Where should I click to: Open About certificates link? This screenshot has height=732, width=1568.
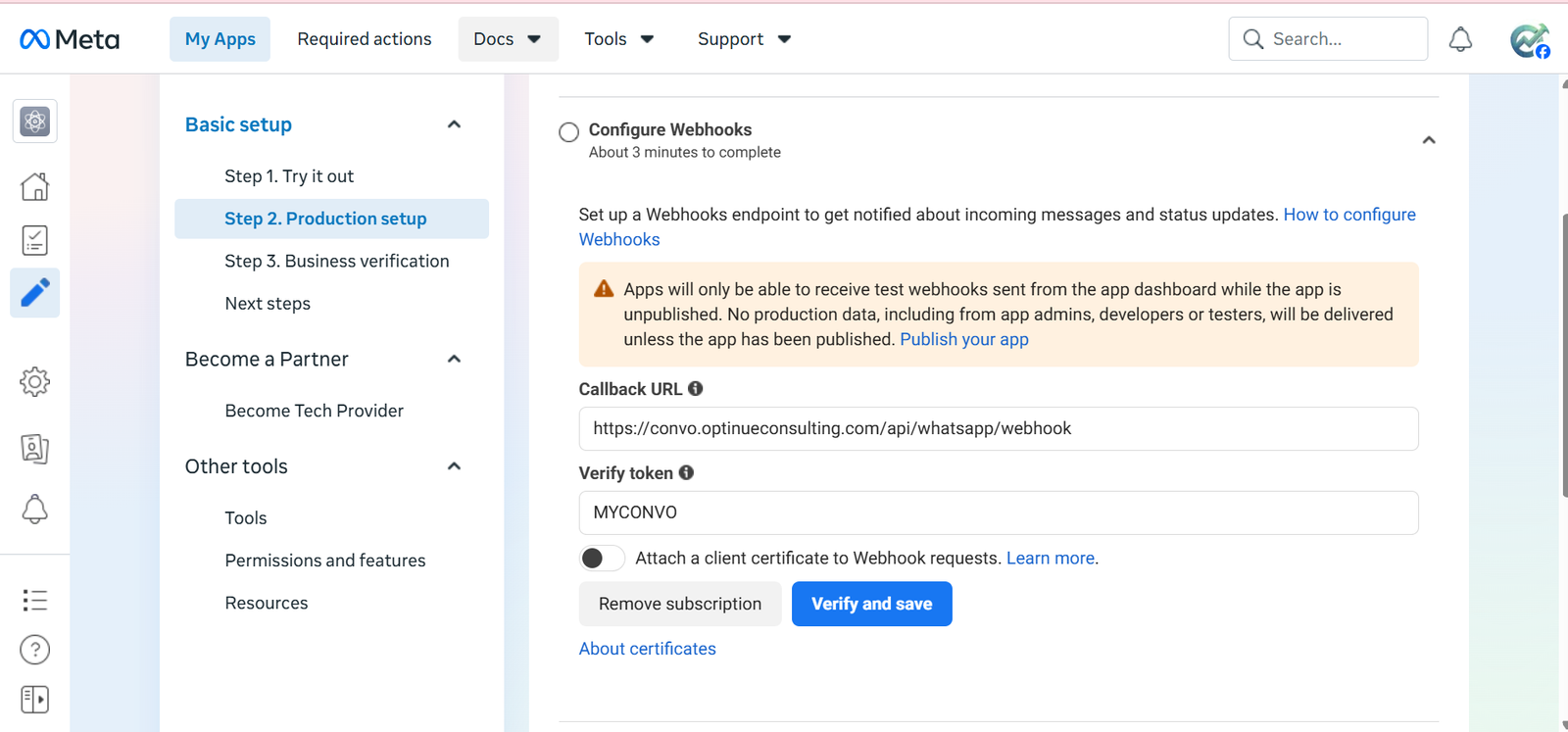point(648,649)
